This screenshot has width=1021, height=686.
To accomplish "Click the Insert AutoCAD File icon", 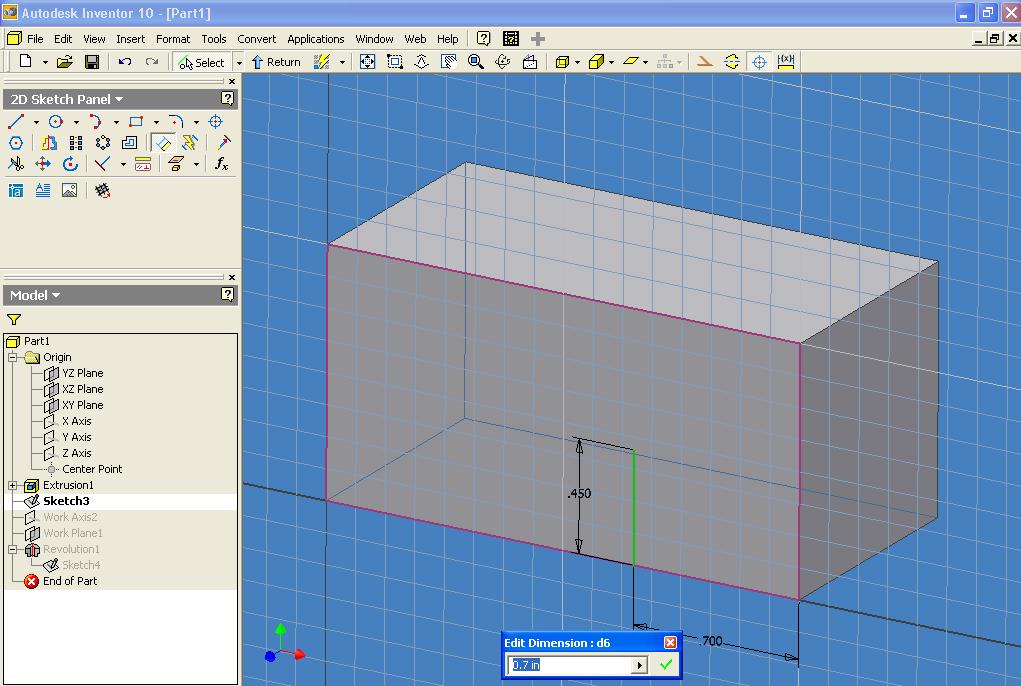I will point(16,190).
